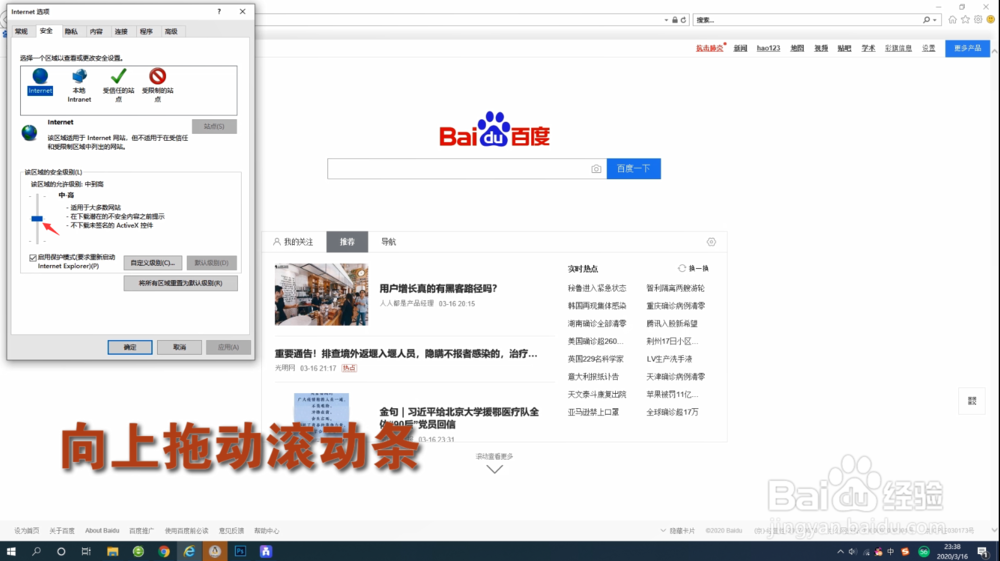Click the 确定 button

click(130, 347)
